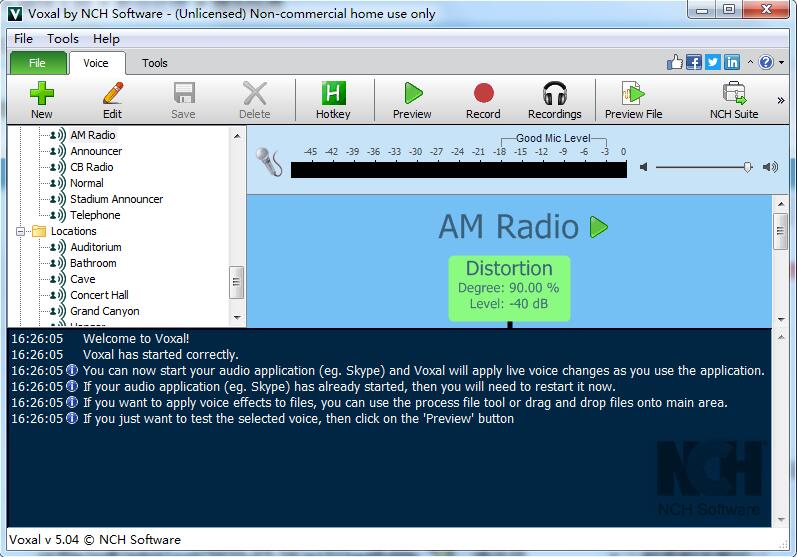Viewport: 797px width, 557px height.
Task: Play AM Radio using green triangle
Action: coord(599,227)
